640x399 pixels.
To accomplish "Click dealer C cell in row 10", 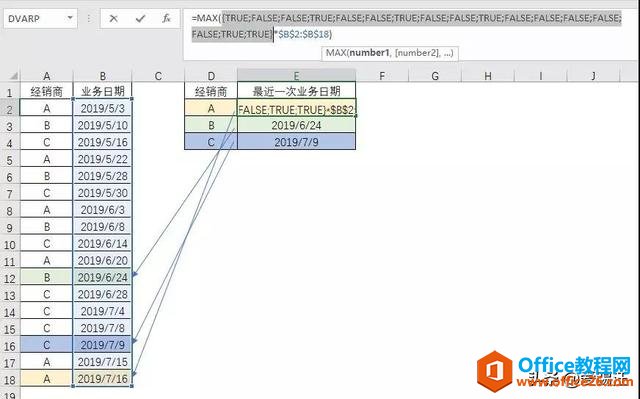I will (x=47, y=244).
